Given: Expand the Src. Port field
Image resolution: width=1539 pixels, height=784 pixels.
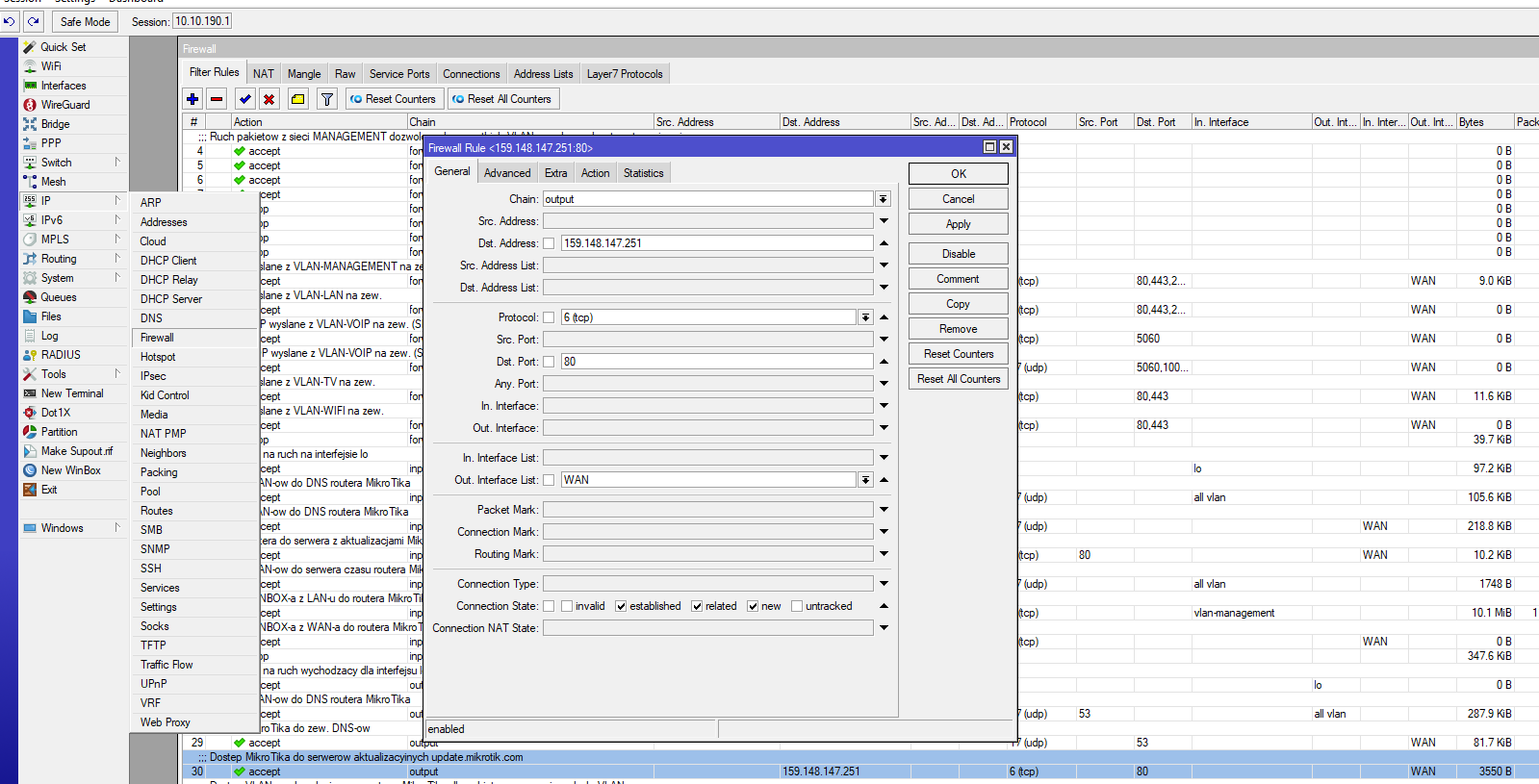Looking at the screenshot, I should pyautogui.click(x=884, y=340).
